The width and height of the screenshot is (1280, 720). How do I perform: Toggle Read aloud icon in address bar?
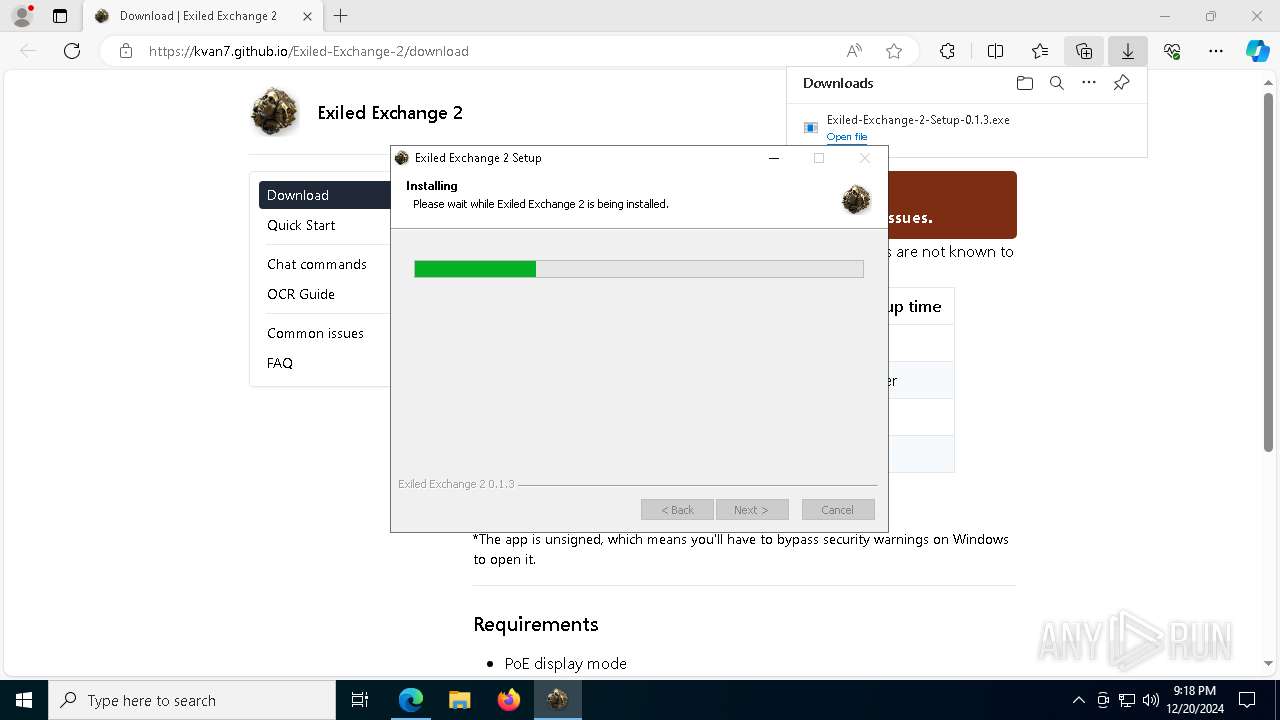(x=854, y=51)
